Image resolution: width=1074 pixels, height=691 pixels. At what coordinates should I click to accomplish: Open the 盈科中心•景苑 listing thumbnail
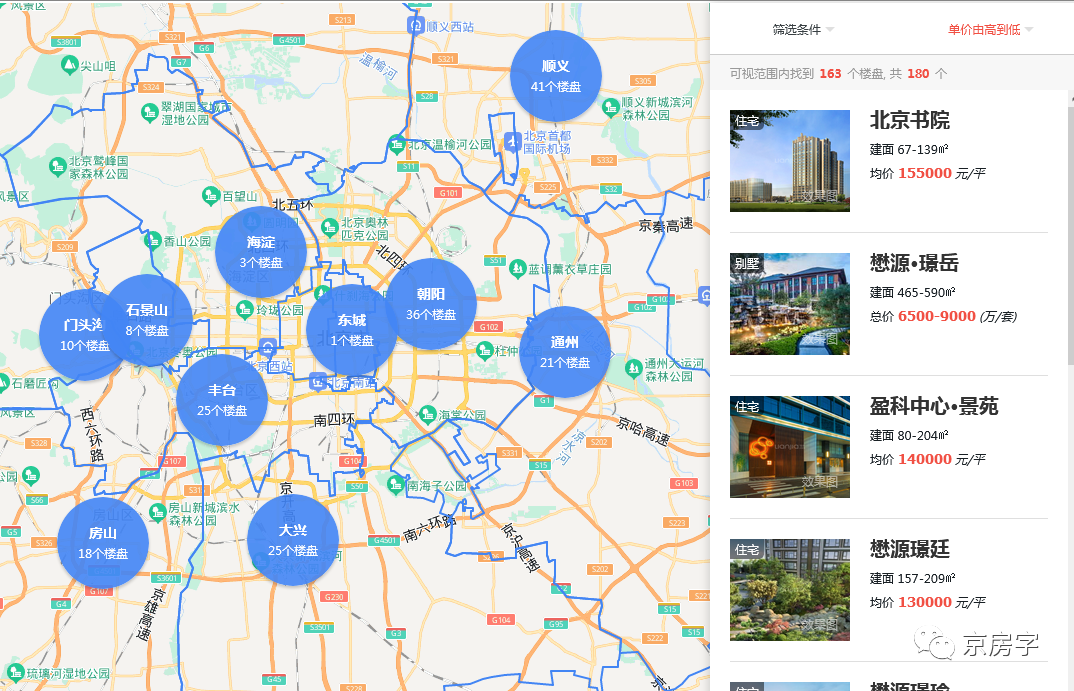coord(790,447)
